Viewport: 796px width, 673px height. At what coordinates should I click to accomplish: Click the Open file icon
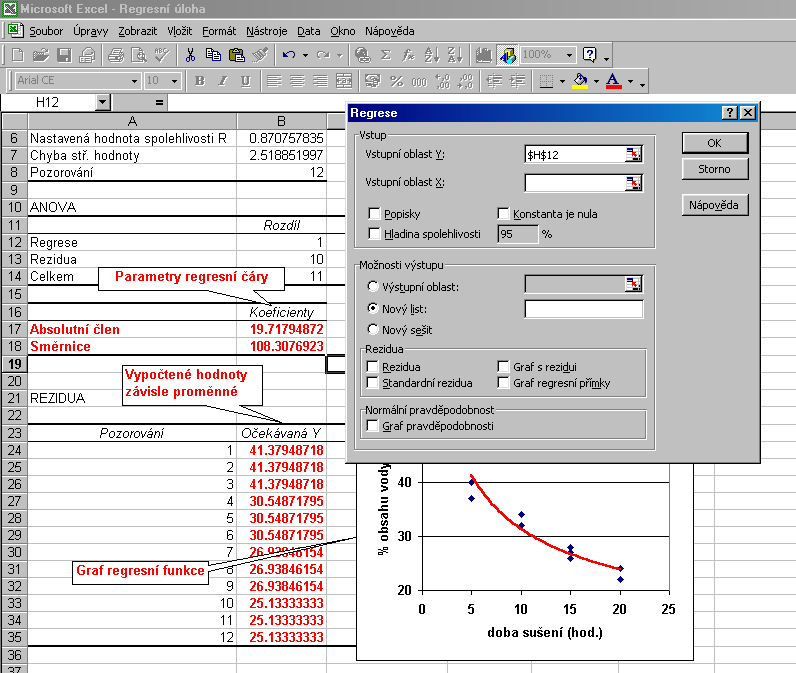click(x=41, y=55)
